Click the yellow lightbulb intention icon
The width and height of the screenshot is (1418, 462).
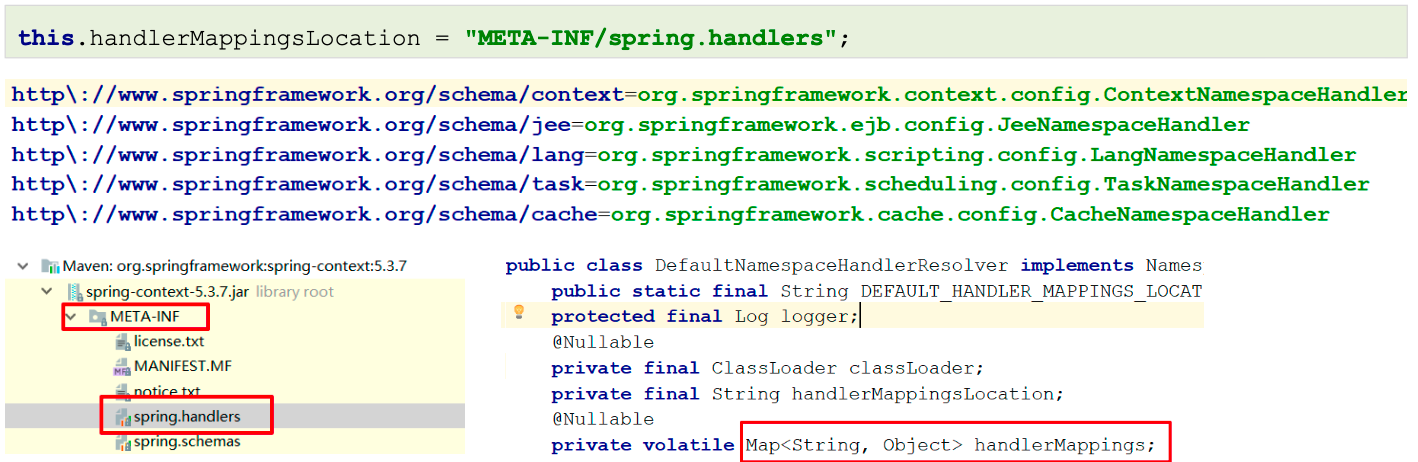(x=519, y=313)
